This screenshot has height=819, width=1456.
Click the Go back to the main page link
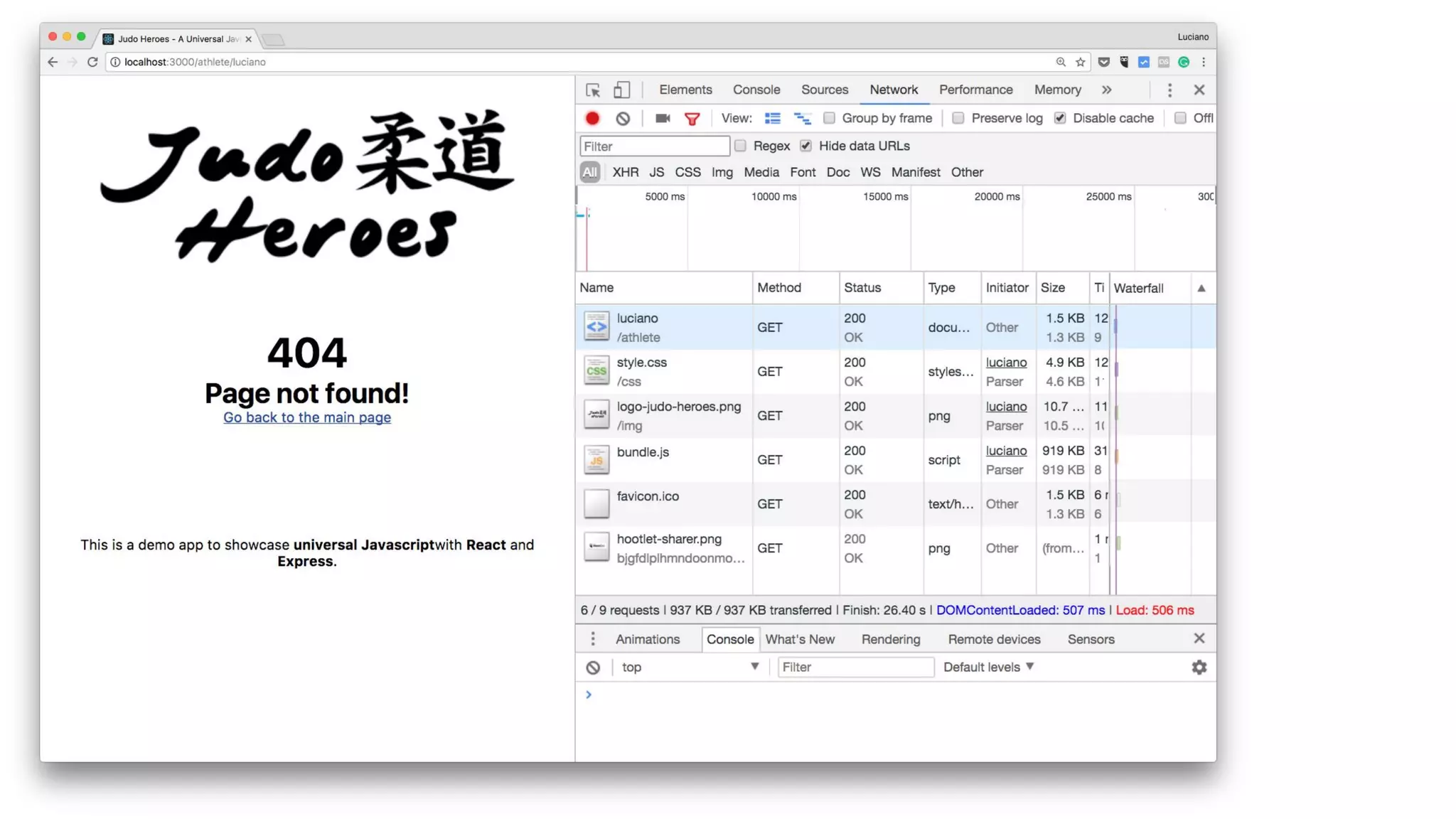(306, 417)
